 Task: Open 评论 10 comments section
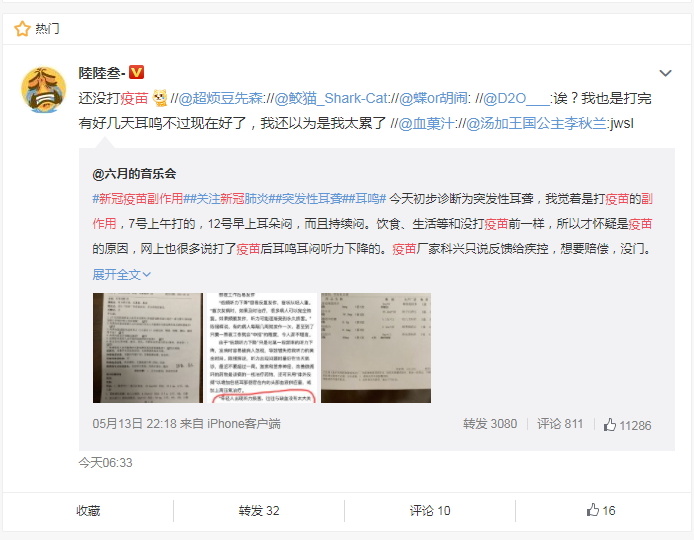pyautogui.click(x=430, y=510)
